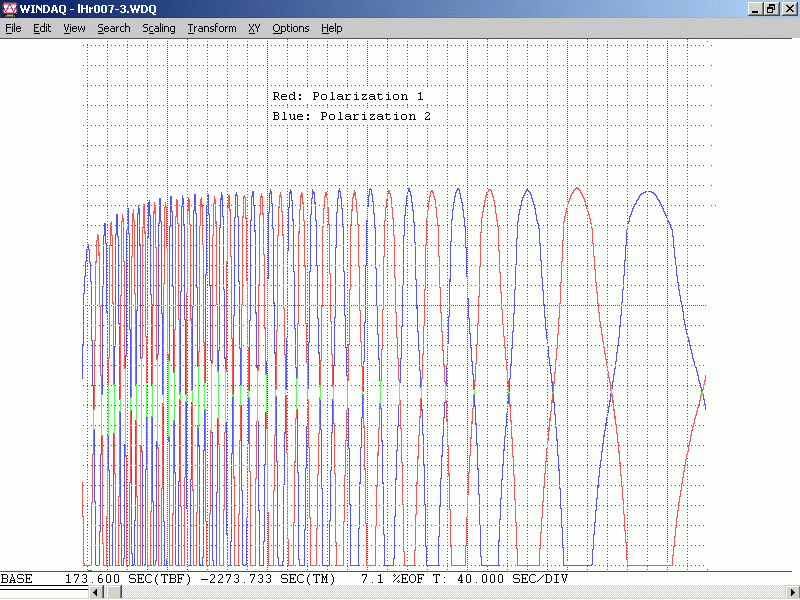
Task: Close the WINDAQ window
Action: coord(788,9)
